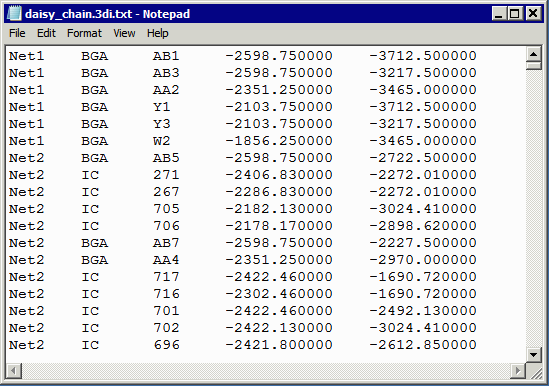Image resolution: width=549 pixels, height=386 pixels.
Task: Click the IC pin number 271
Action: 166,175
